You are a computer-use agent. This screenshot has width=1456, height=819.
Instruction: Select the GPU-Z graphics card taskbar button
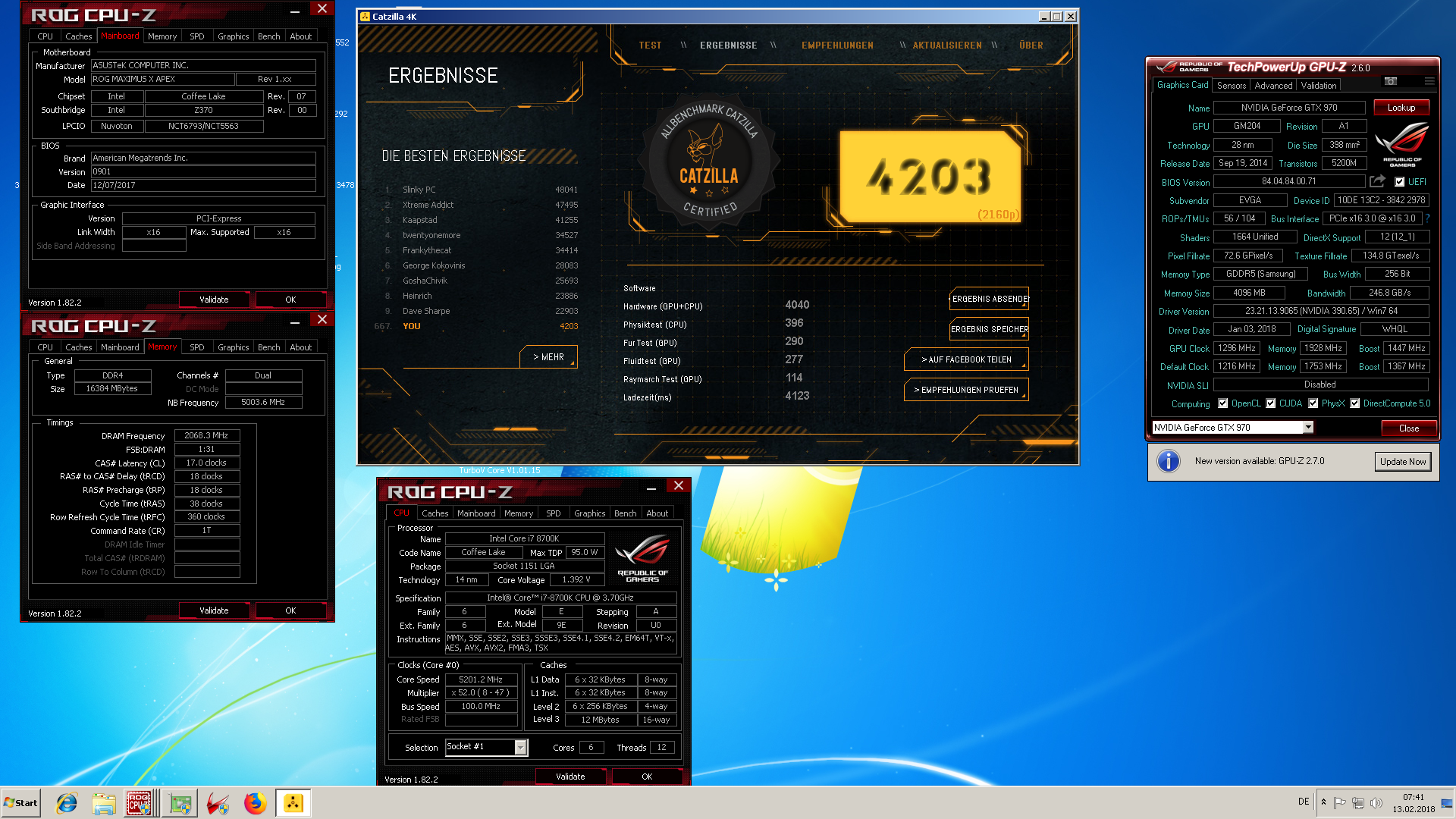(x=180, y=803)
